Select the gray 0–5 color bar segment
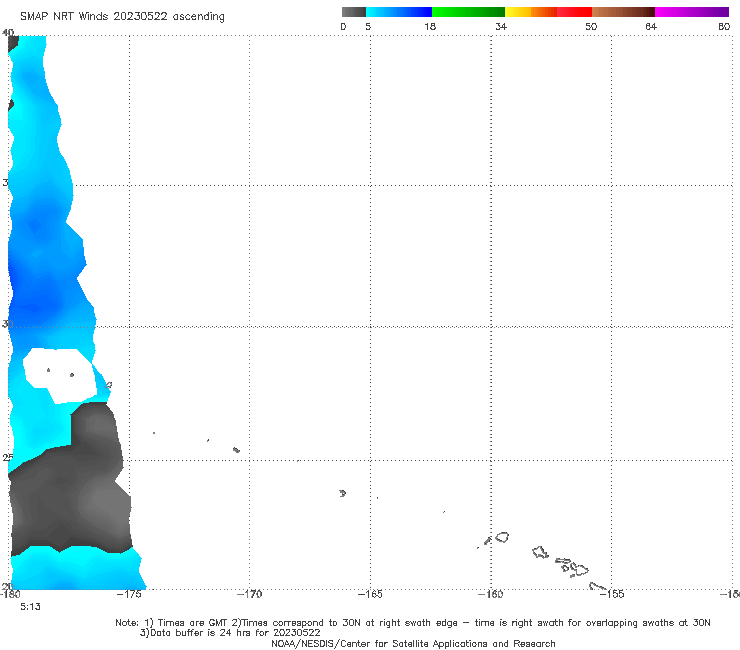Viewport: 740px width, 650px height. coord(354,12)
